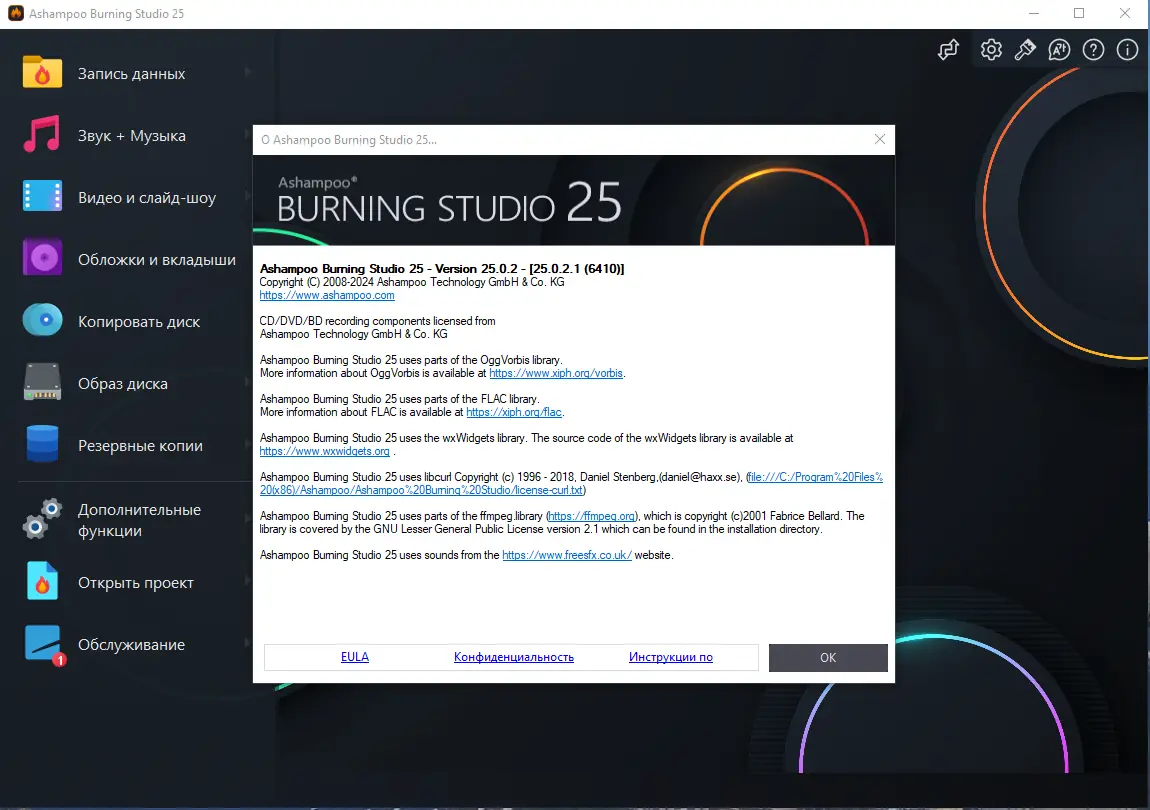Image resolution: width=1150 pixels, height=810 pixels.
Task: Click the Инструкции по link
Action: [670, 657]
